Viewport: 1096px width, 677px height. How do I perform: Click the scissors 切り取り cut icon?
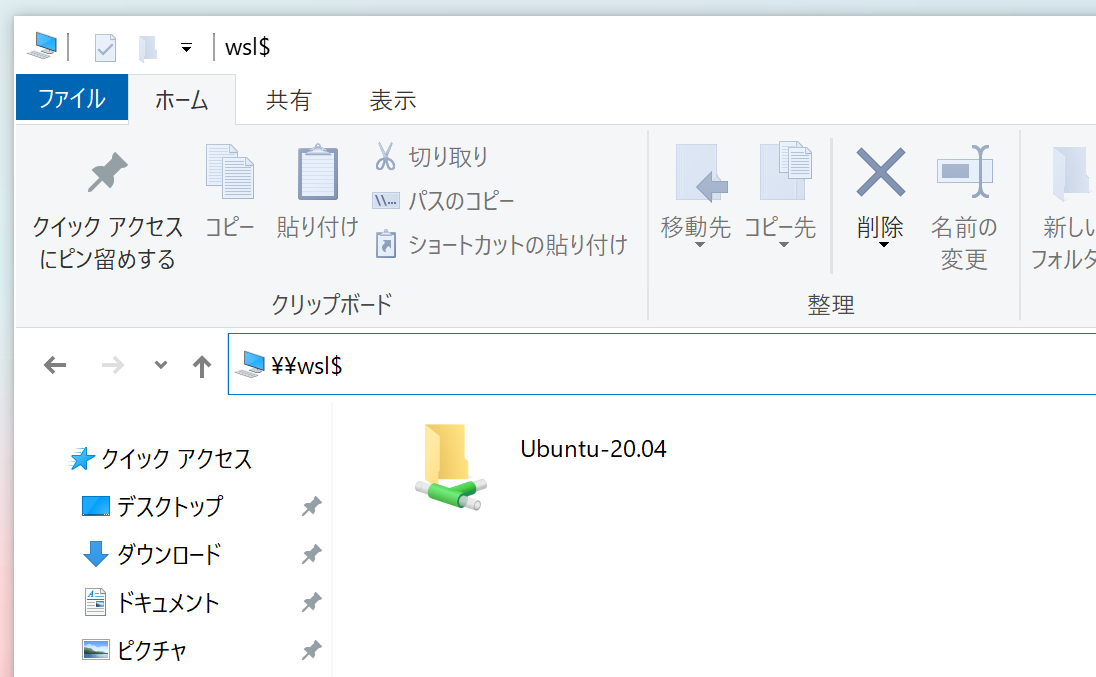tap(385, 157)
